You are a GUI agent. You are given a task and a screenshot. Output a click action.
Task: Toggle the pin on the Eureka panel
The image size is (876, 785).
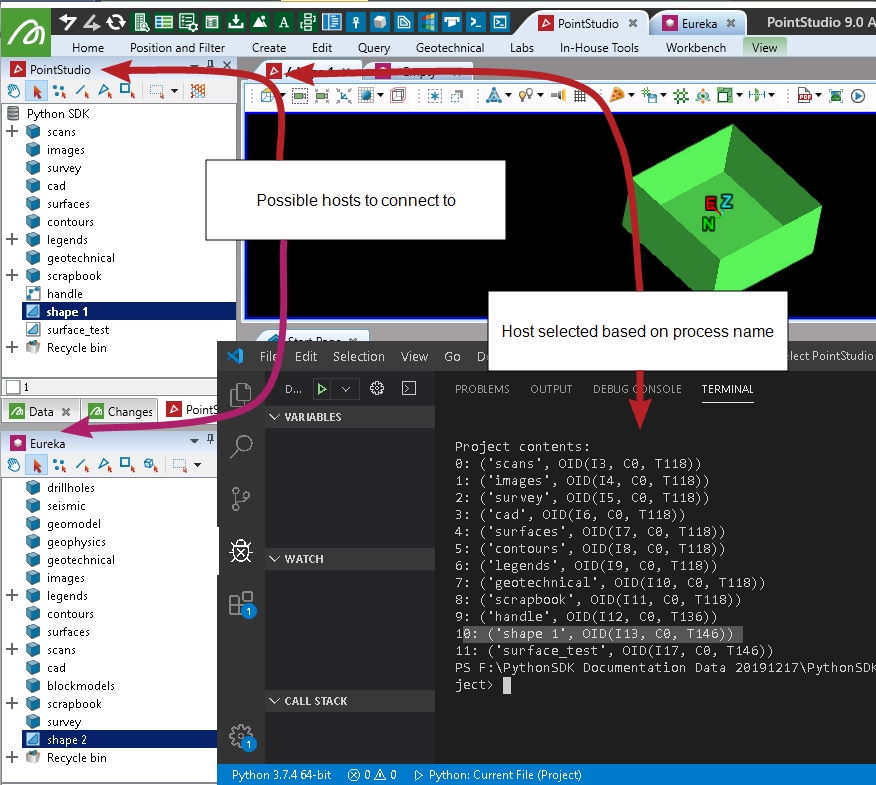point(210,440)
